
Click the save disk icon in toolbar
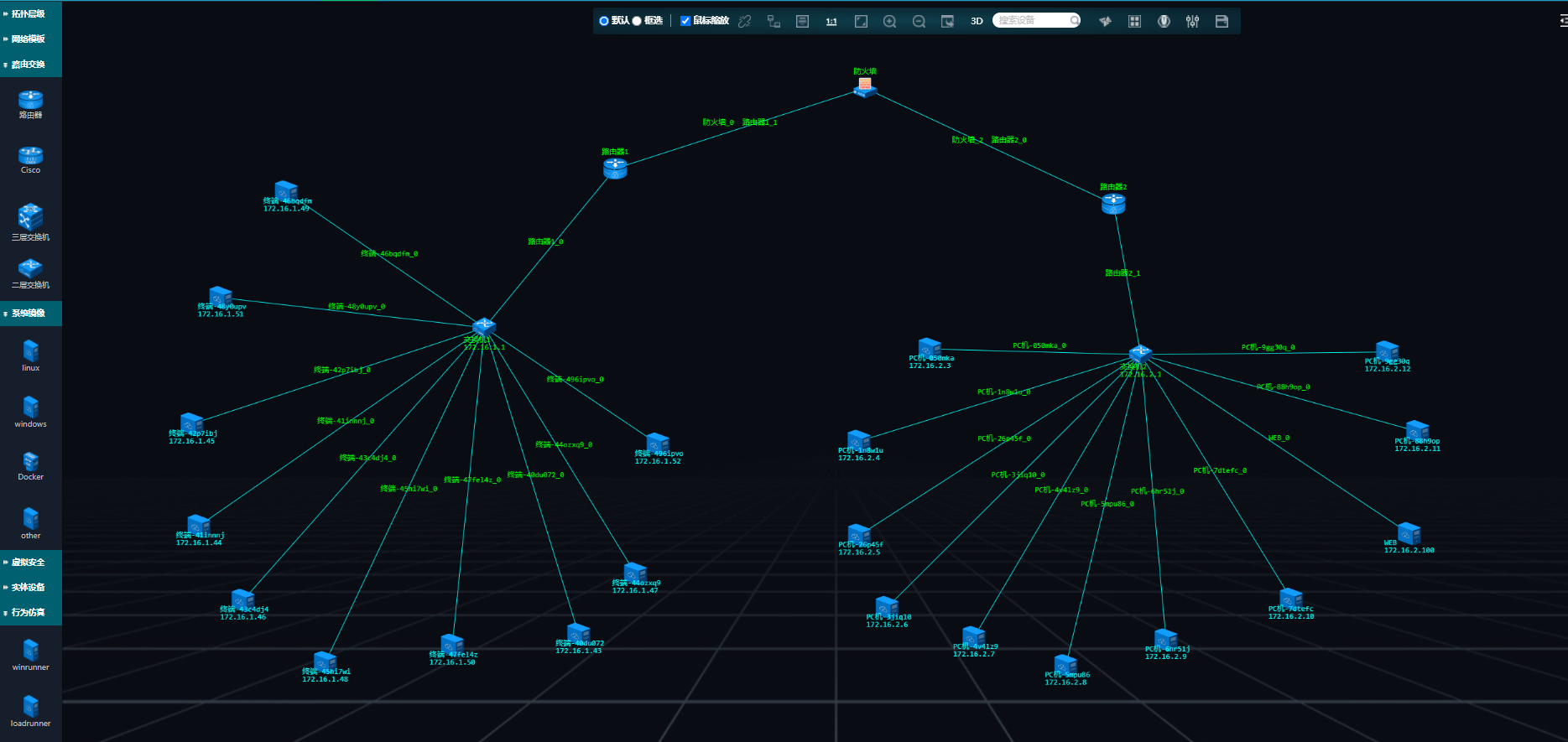(1222, 21)
